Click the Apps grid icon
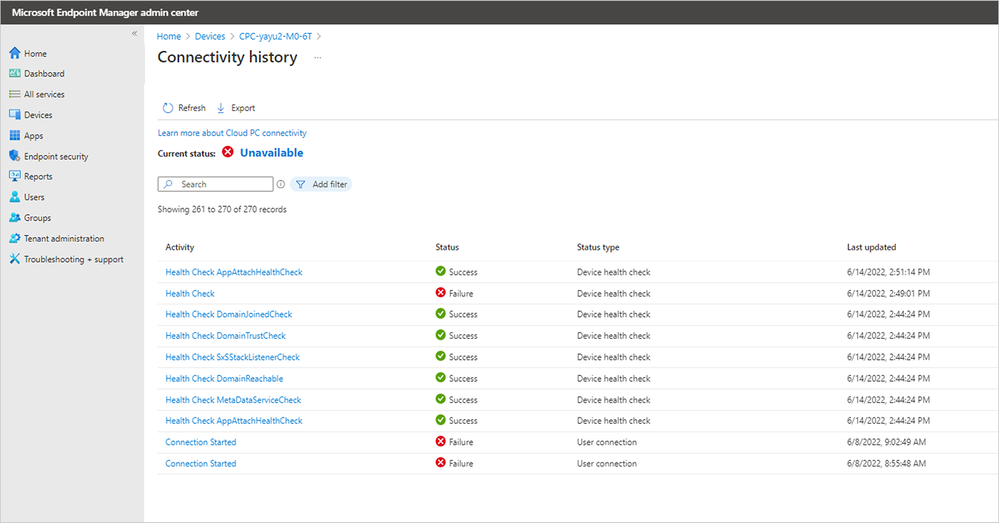This screenshot has width=999, height=523. click(15, 135)
